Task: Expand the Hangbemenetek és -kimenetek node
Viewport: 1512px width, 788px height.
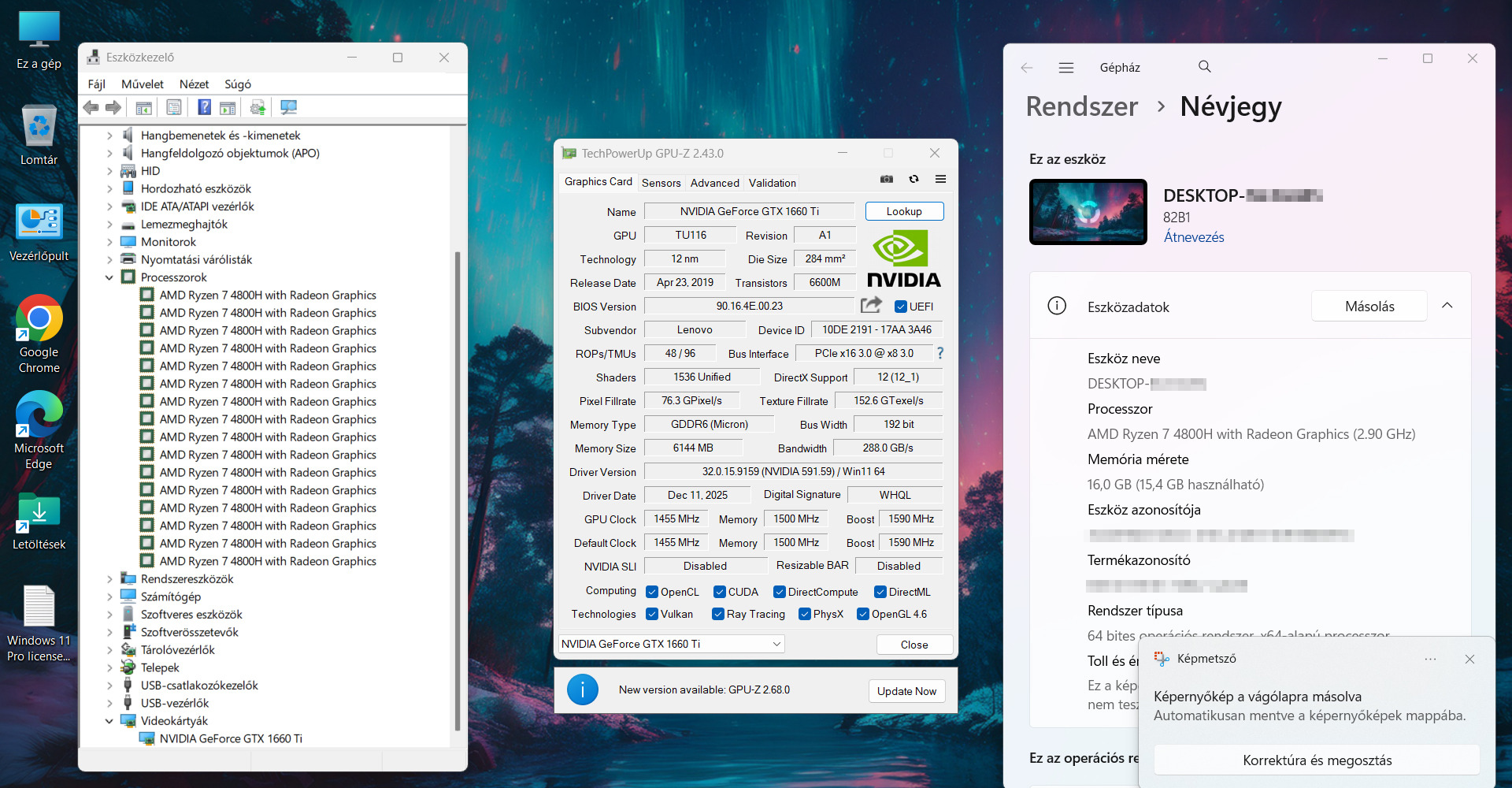Action: coord(109,136)
